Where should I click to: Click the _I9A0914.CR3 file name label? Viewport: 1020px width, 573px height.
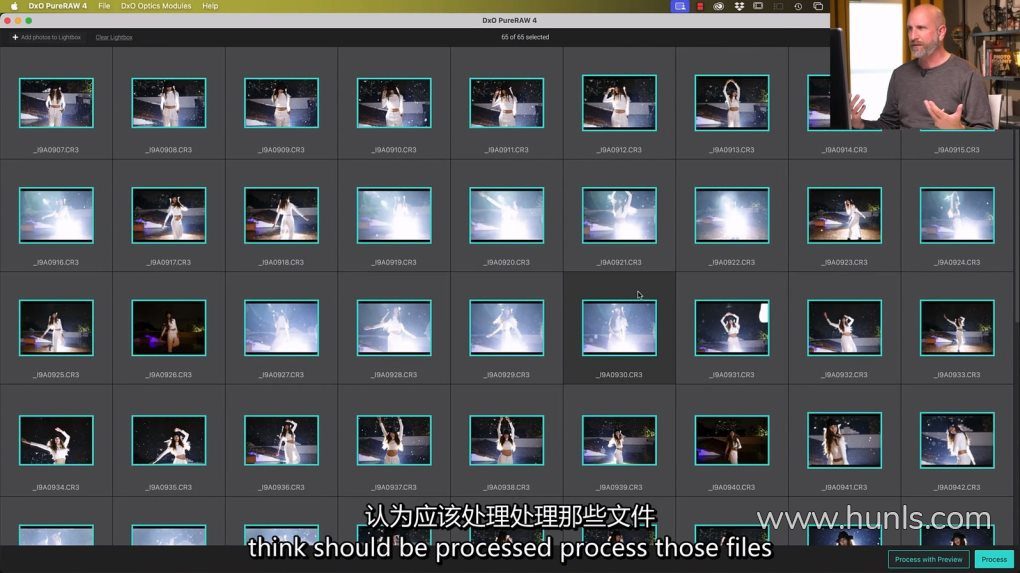point(844,150)
